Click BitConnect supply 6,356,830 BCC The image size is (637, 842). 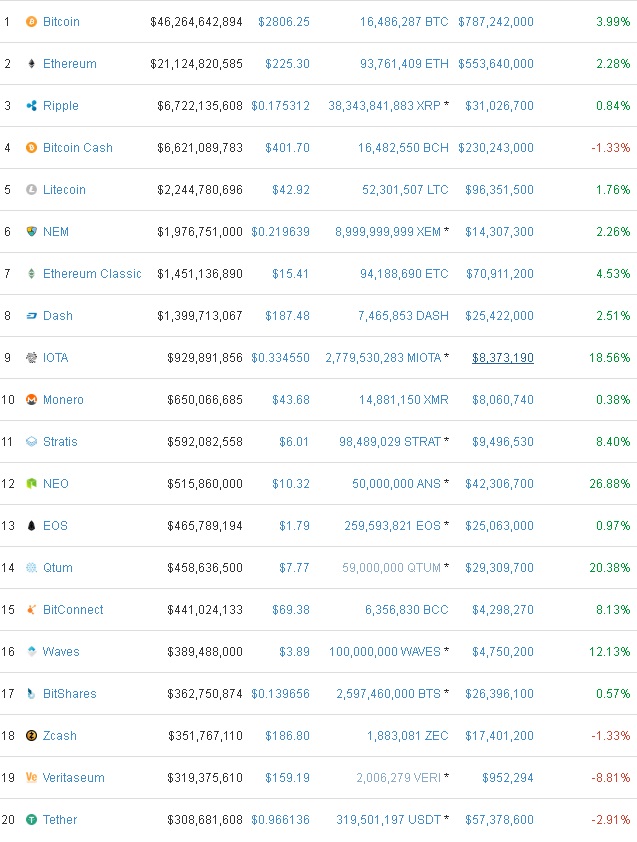[407, 609]
